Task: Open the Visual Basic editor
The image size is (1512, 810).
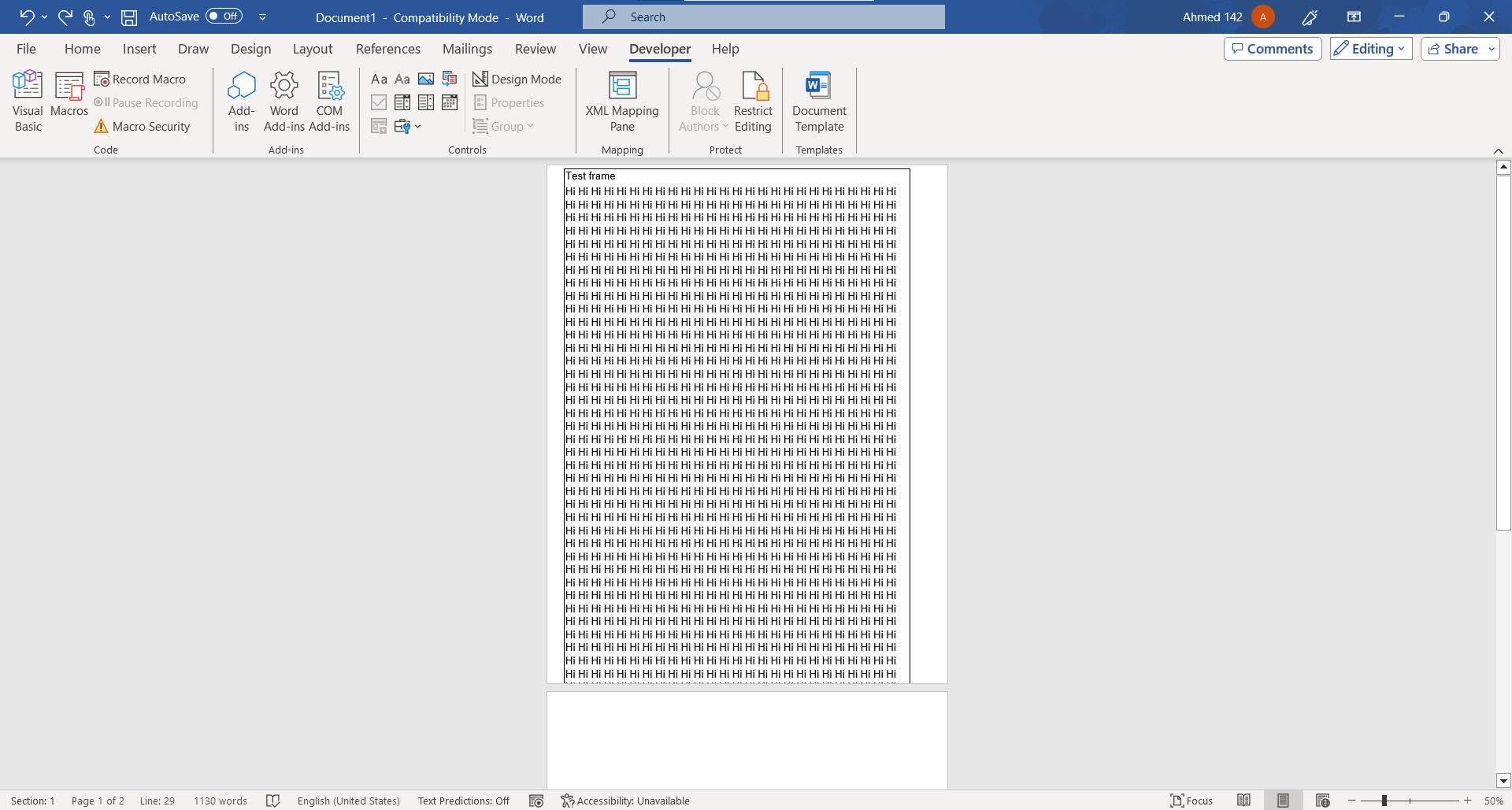Action: click(28, 102)
